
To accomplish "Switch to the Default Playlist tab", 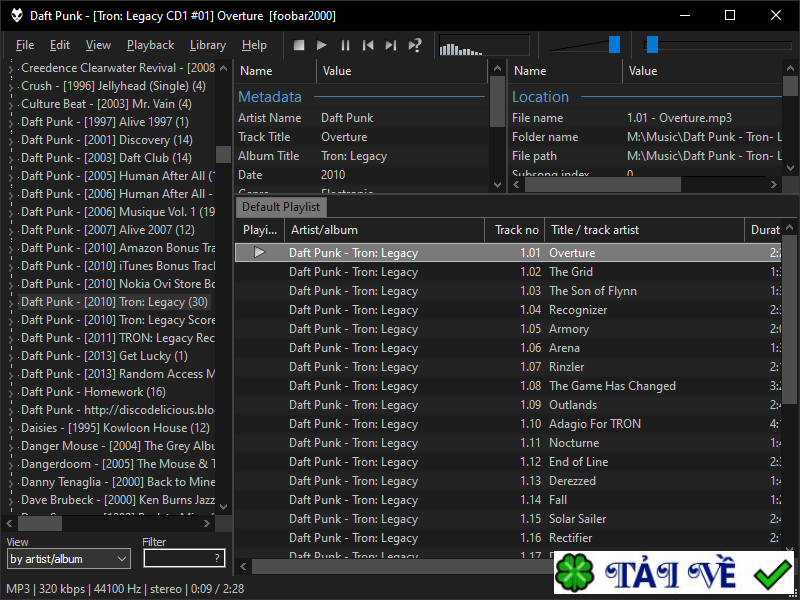I will (x=281, y=207).
